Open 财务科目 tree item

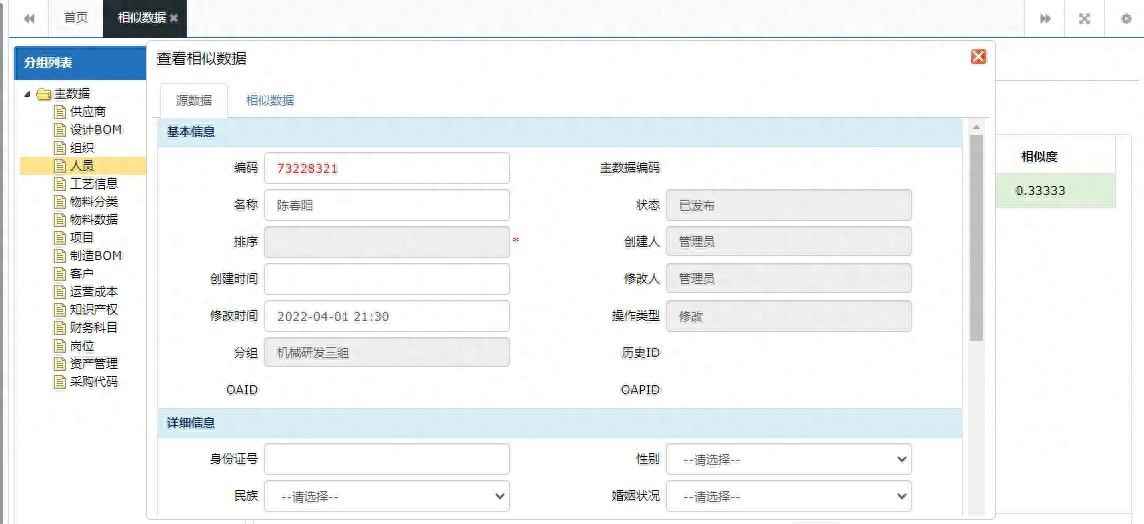click(94, 328)
